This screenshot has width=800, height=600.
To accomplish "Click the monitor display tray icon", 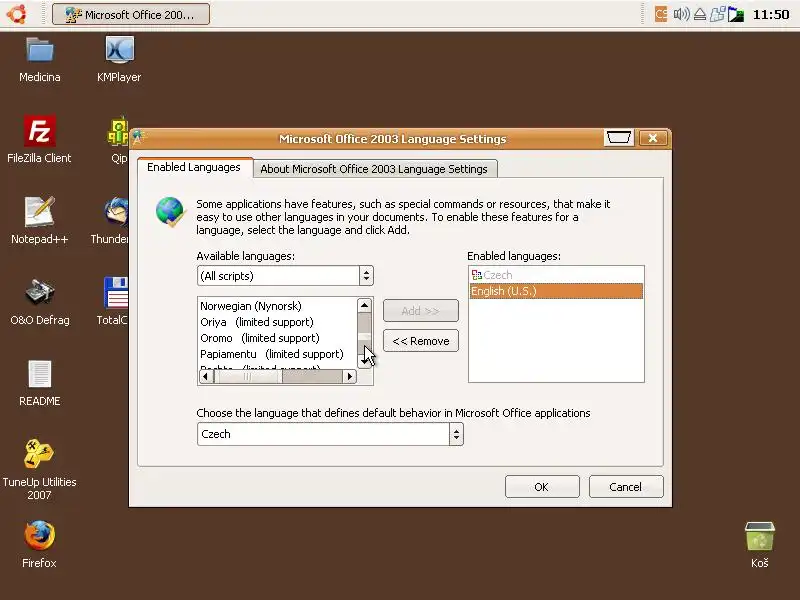I will point(736,14).
